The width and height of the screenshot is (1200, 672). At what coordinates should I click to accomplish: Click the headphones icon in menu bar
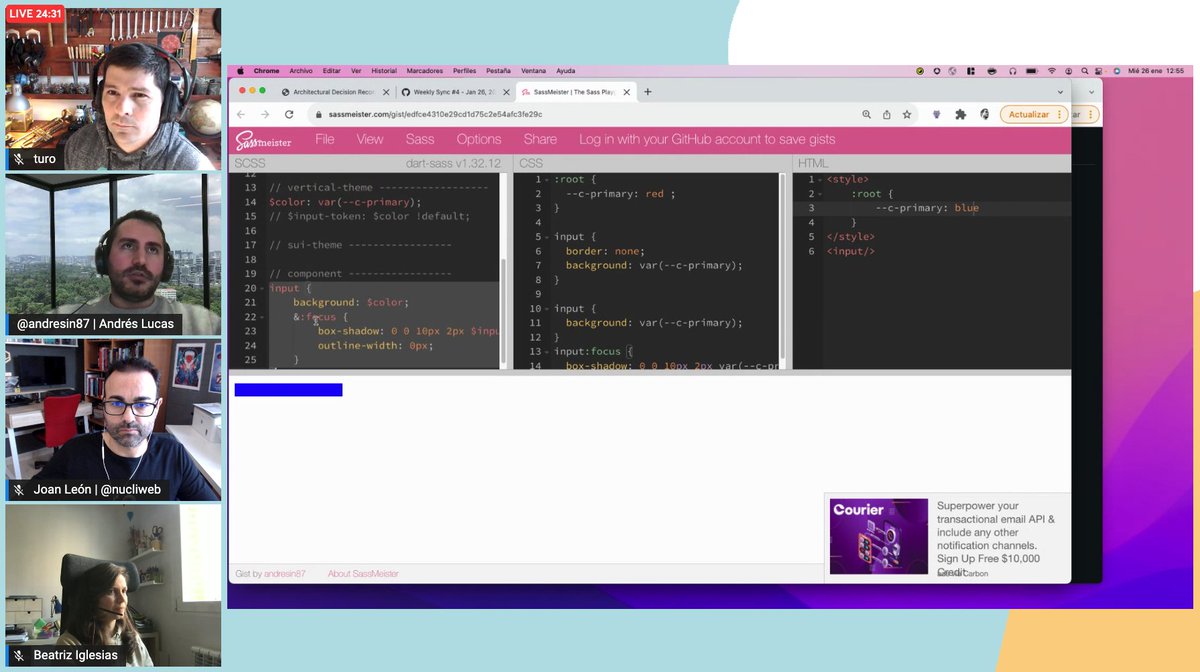click(x=1013, y=71)
